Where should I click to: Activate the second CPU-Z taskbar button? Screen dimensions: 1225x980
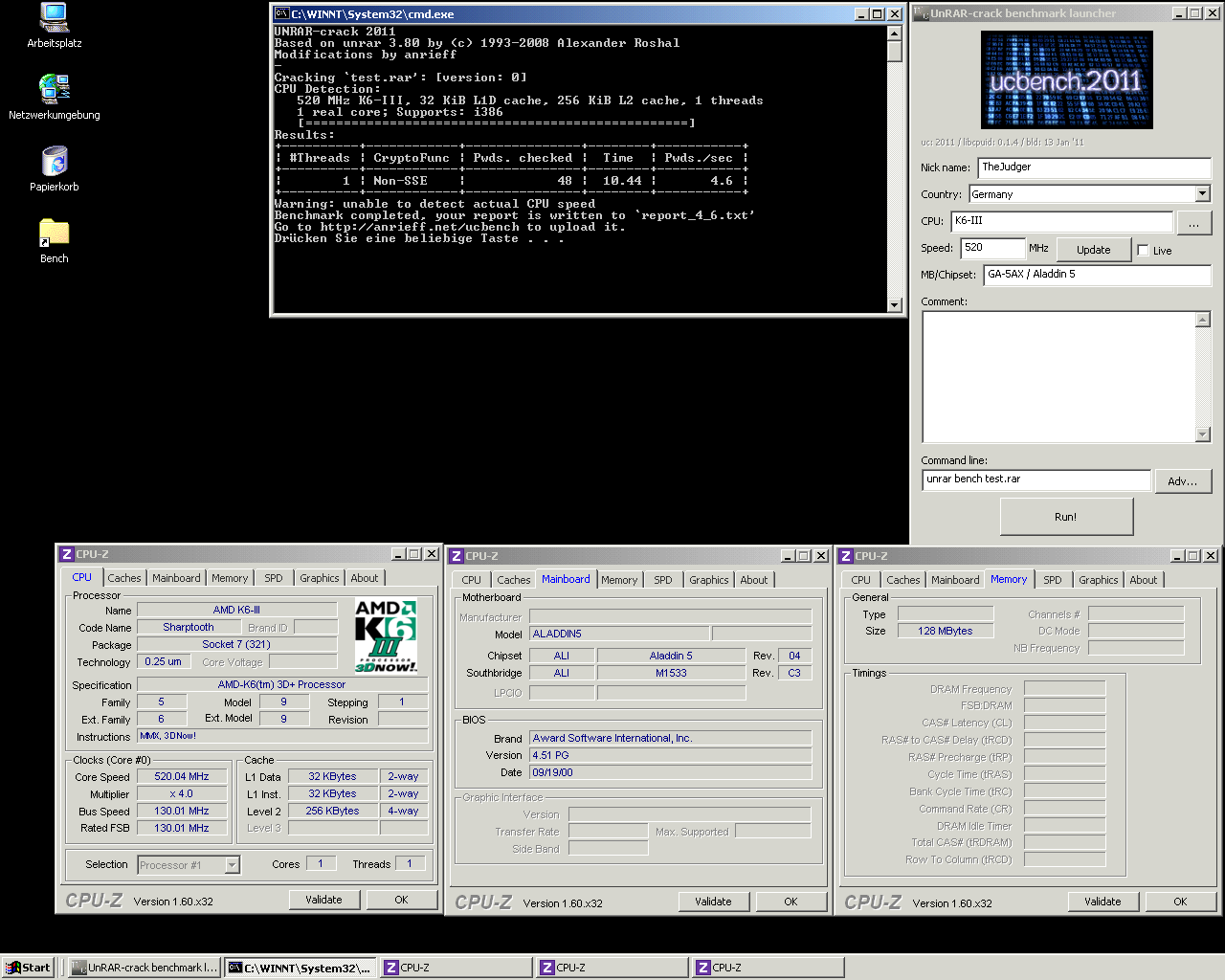612,968
